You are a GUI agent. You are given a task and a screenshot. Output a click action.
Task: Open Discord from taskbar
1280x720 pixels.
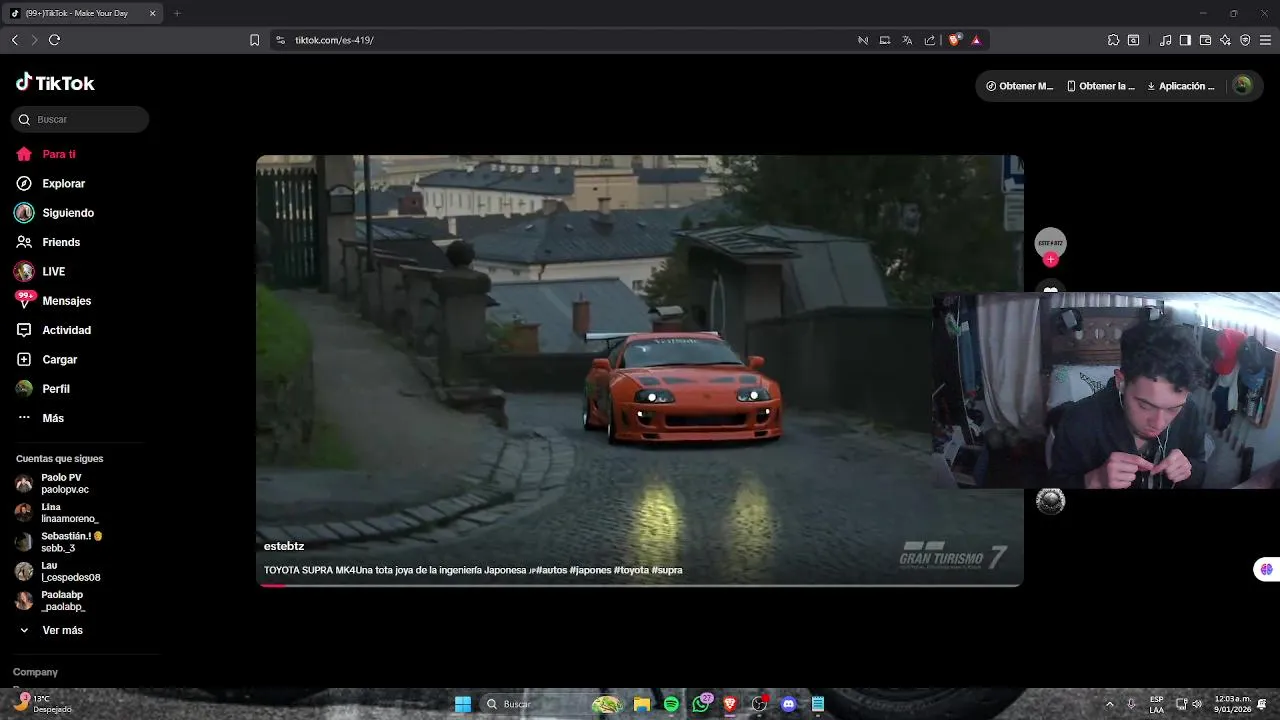(788, 704)
